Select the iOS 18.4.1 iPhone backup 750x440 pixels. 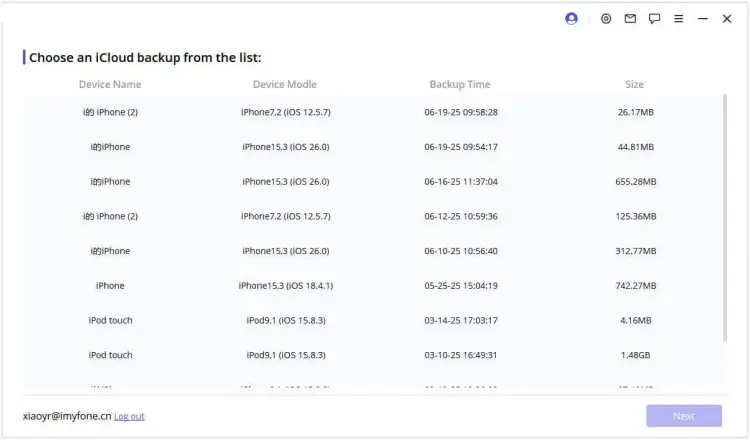coord(374,286)
